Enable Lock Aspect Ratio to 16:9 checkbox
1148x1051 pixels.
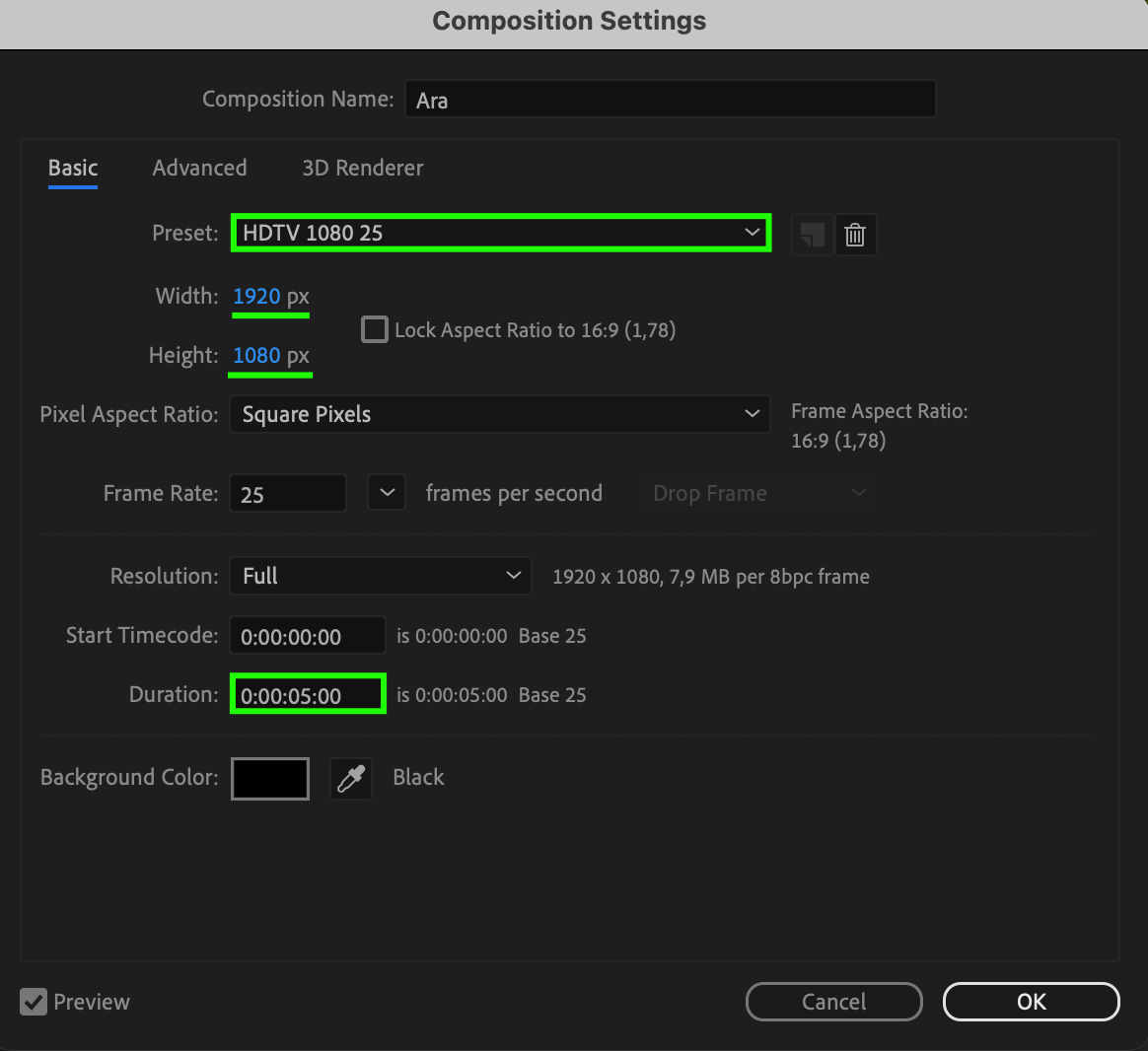point(375,329)
